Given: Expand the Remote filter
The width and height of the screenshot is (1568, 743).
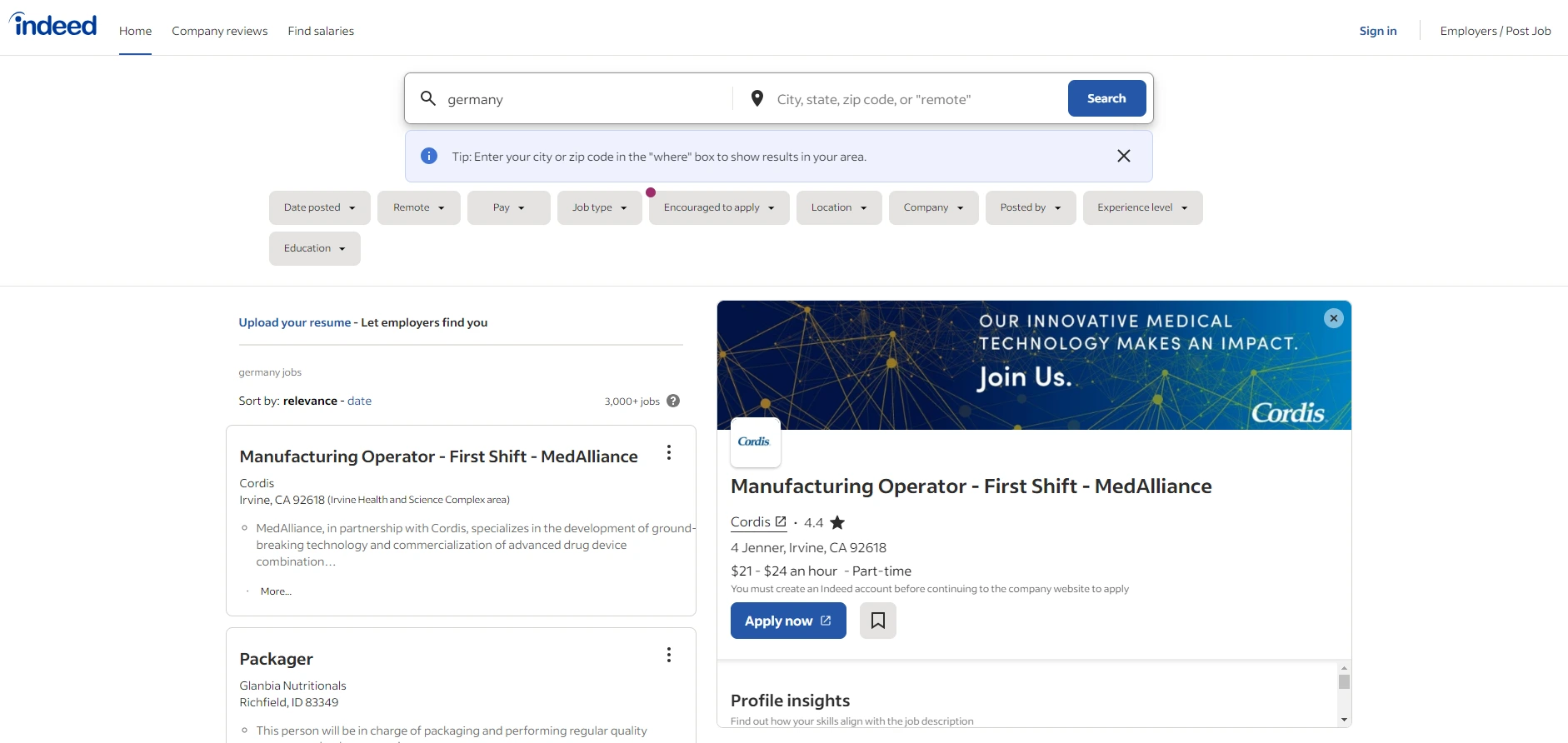Looking at the screenshot, I should (419, 207).
